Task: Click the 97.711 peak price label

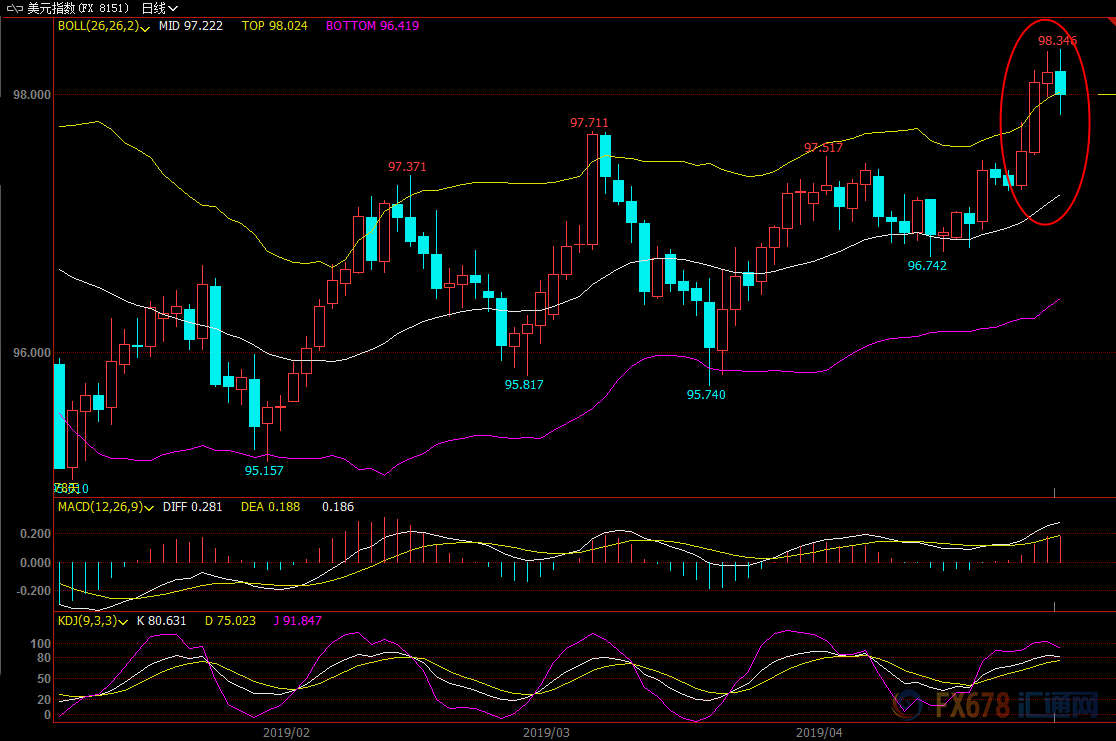Action: (x=589, y=123)
